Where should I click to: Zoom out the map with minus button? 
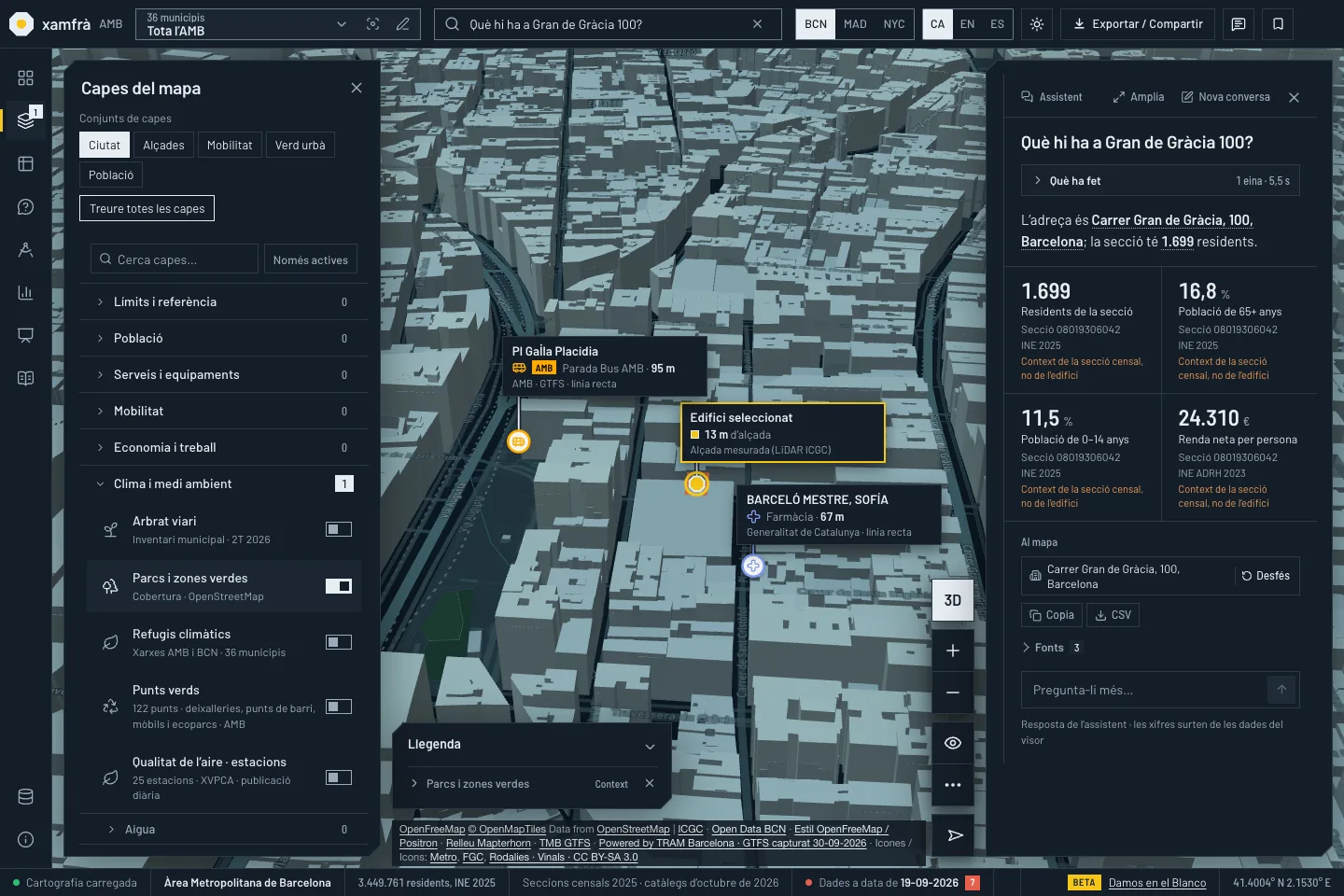click(x=953, y=693)
